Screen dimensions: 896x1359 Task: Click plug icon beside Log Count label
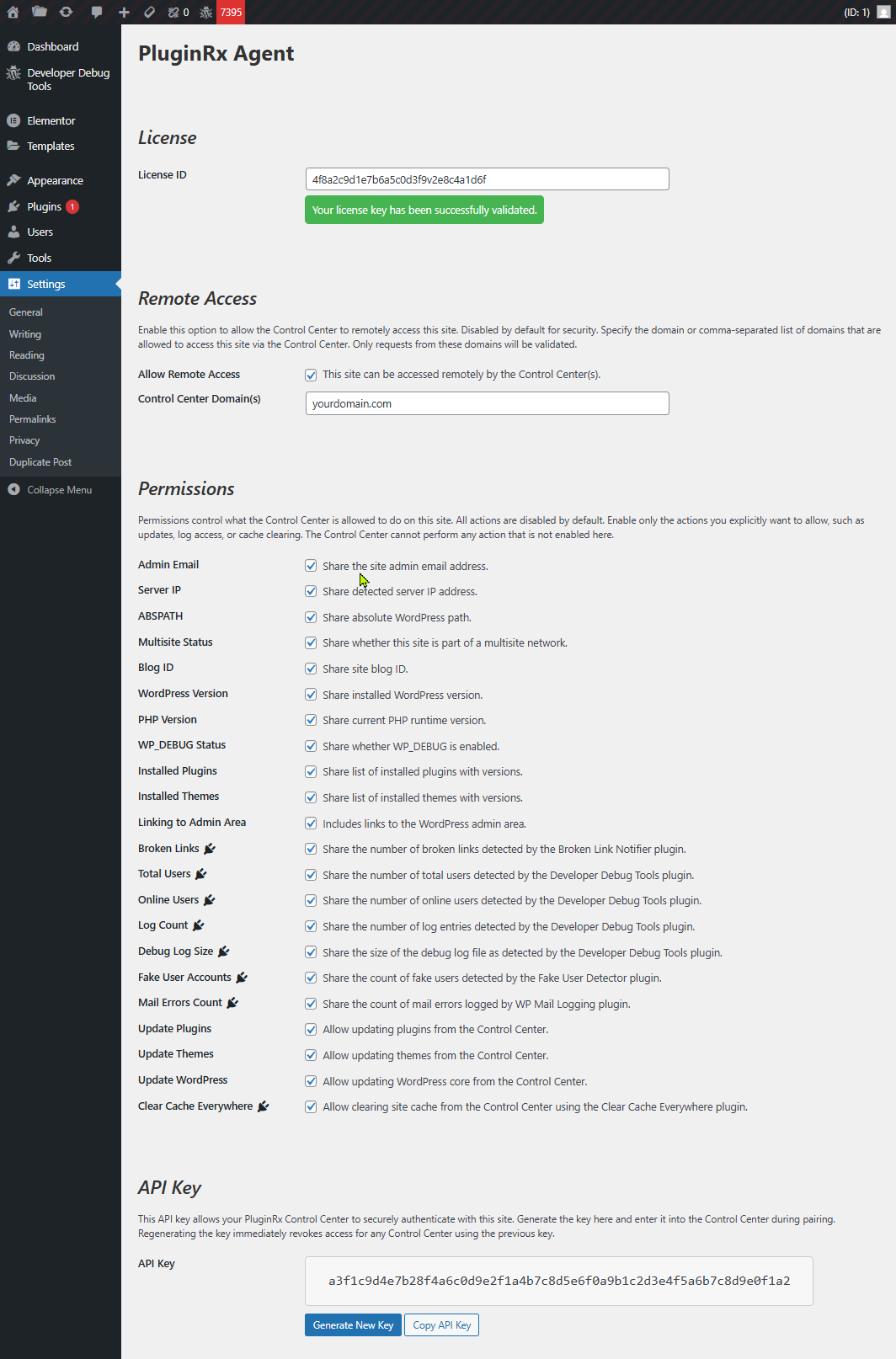pos(198,925)
